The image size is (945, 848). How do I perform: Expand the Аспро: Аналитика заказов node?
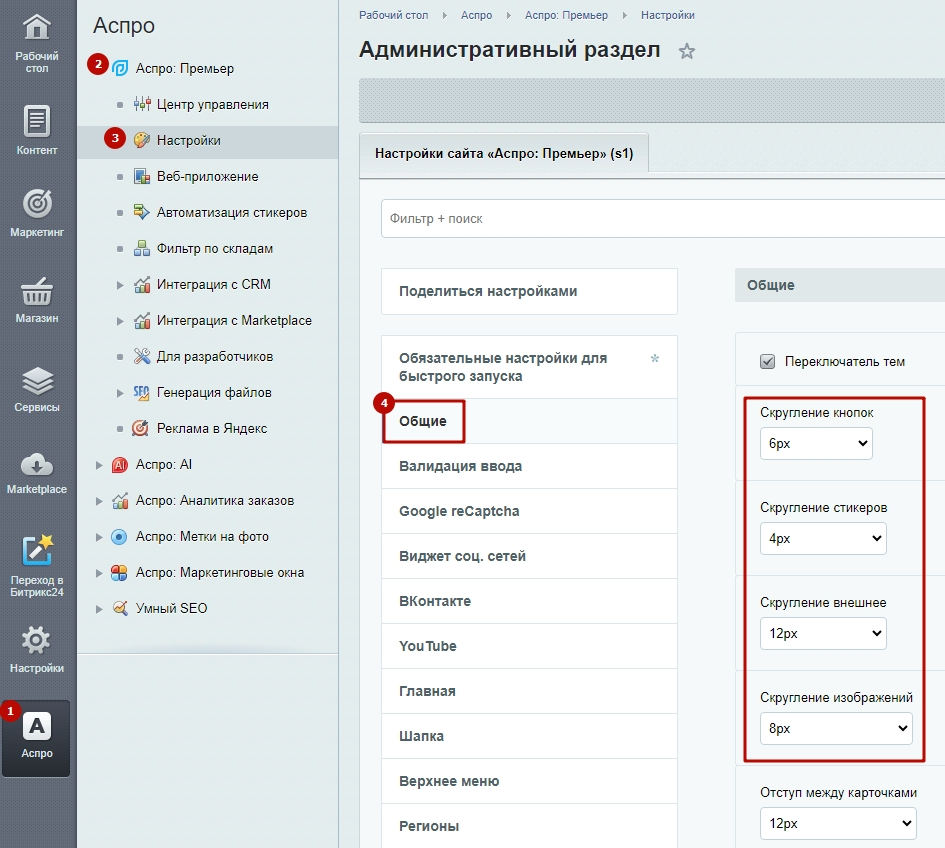click(x=99, y=501)
